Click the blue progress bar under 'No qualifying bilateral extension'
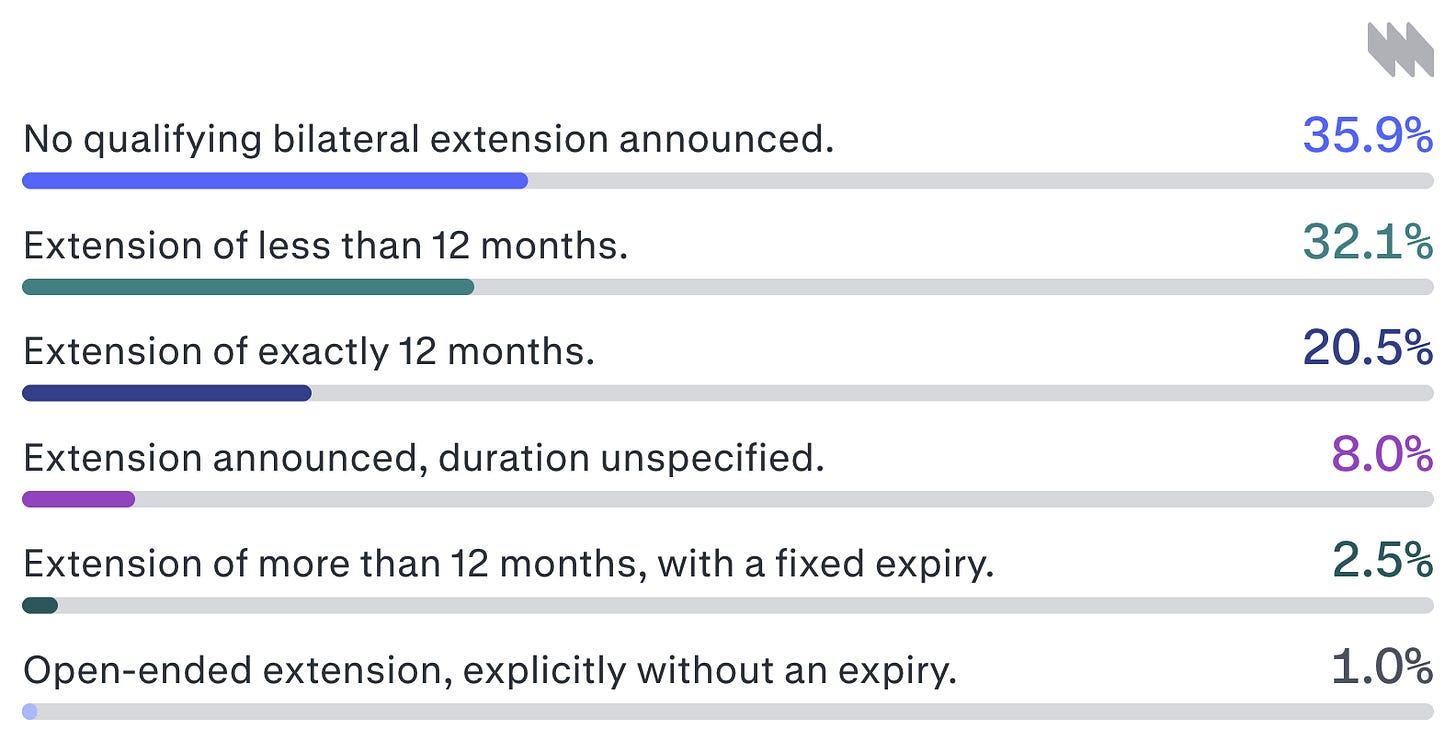Viewport: 1456px width, 742px height. pyautogui.click(x=275, y=181)
